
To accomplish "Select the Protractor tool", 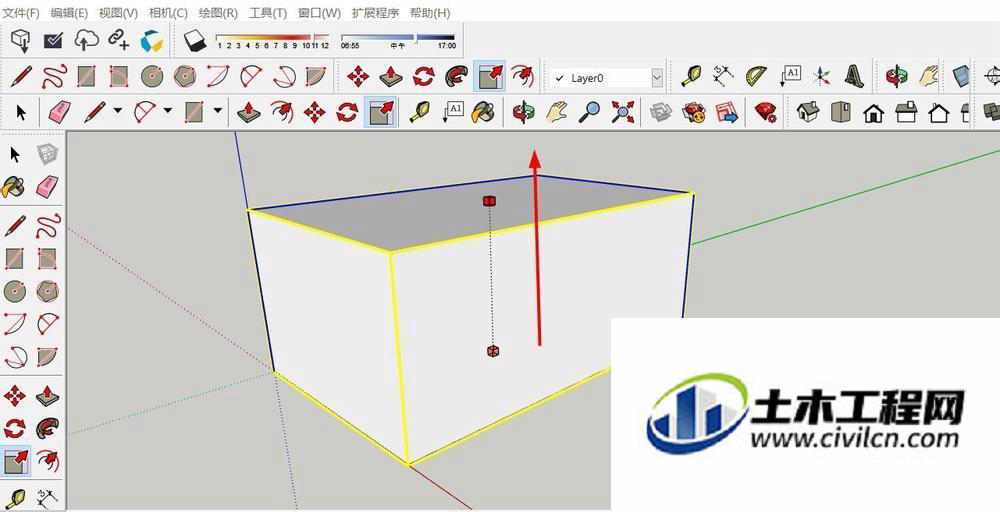I will coord(757,77).
